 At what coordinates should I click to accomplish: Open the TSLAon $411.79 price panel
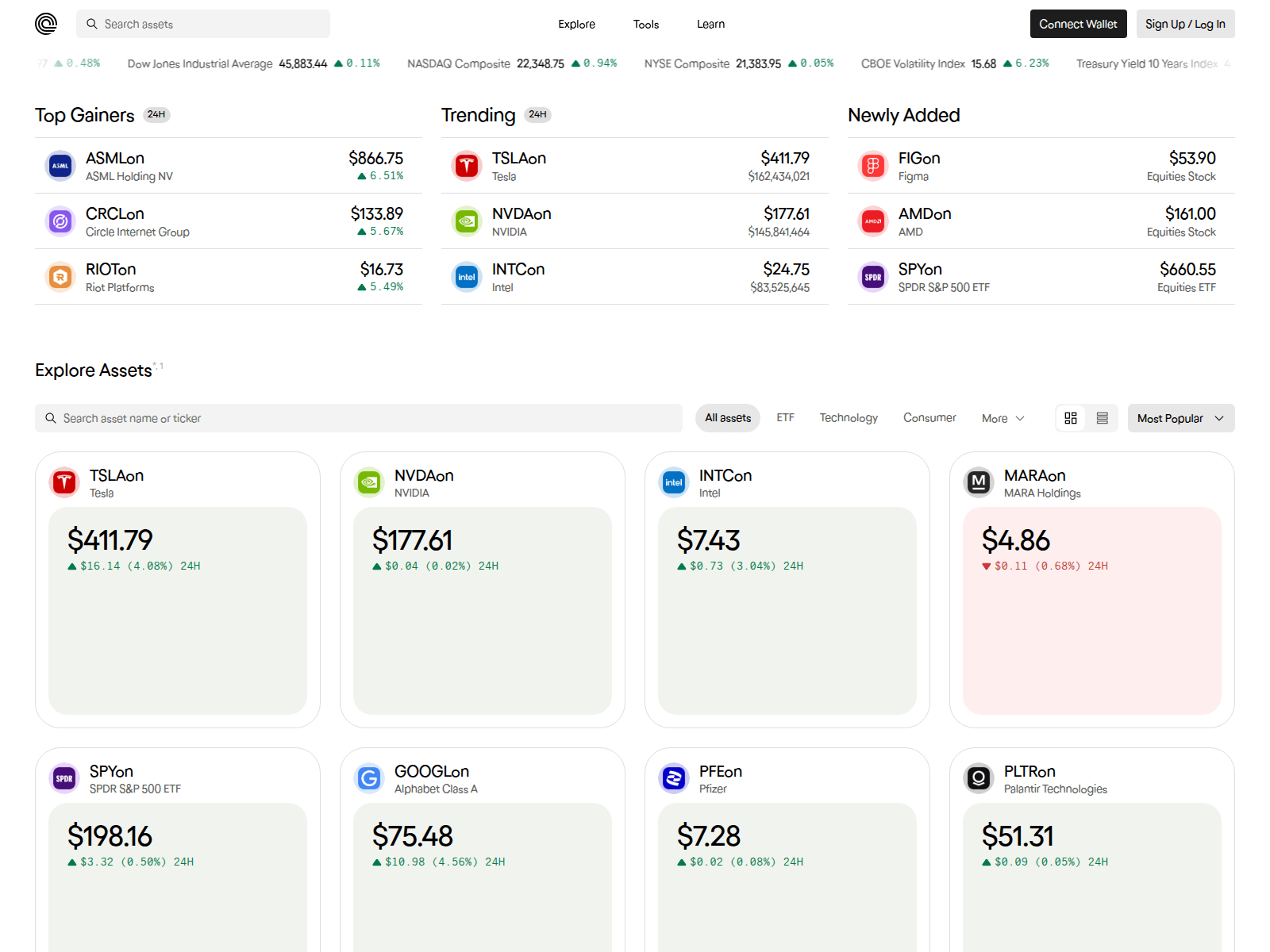(178, 611)
